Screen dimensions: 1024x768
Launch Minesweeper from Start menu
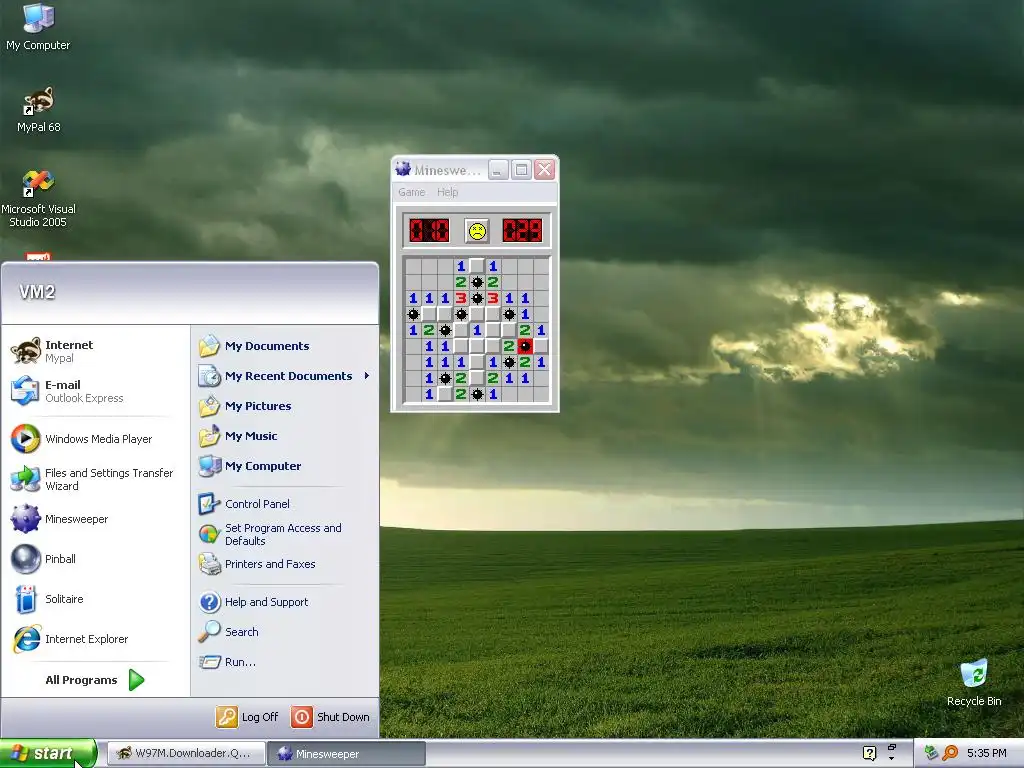click(x=59, y=519)
